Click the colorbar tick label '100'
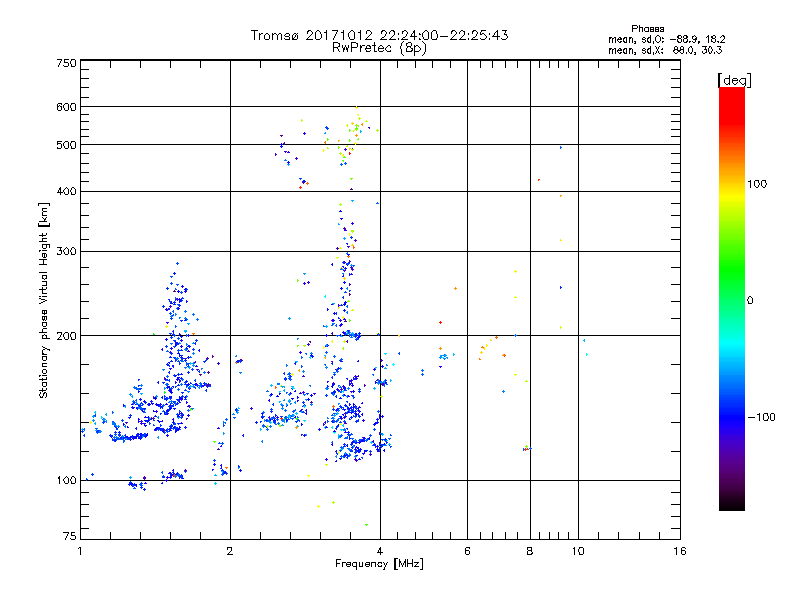 pyautogui.click(x=757, y=184)
